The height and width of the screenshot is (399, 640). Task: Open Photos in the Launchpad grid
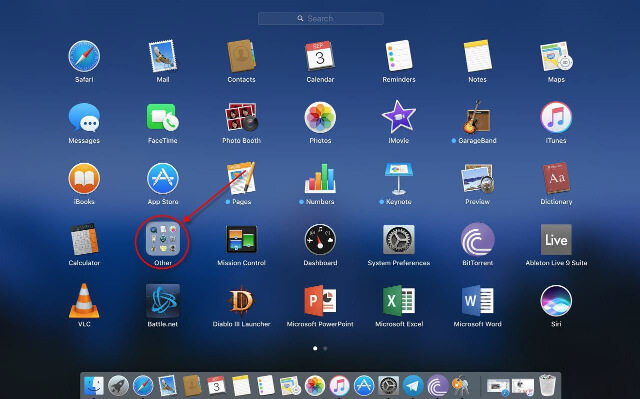(320, 117)
